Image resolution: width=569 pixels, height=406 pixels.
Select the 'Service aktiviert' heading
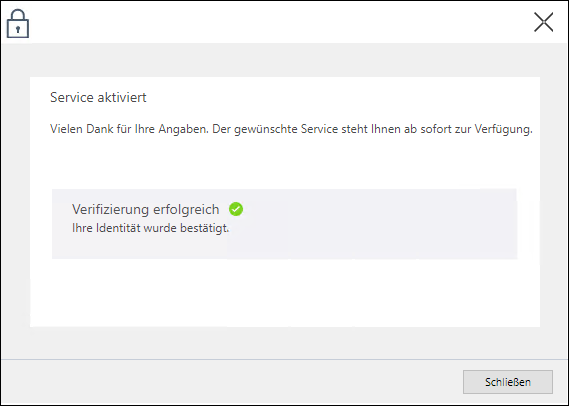click(x=98, y=97)
